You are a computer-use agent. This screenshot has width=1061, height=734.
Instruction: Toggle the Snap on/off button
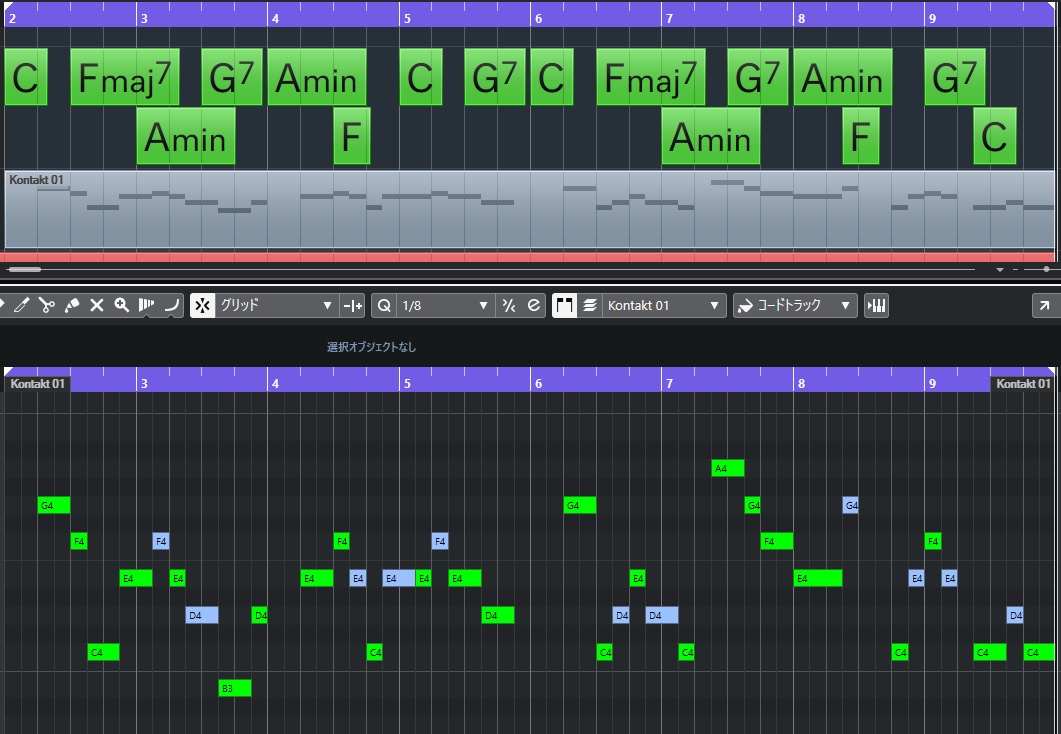point(202,306)
